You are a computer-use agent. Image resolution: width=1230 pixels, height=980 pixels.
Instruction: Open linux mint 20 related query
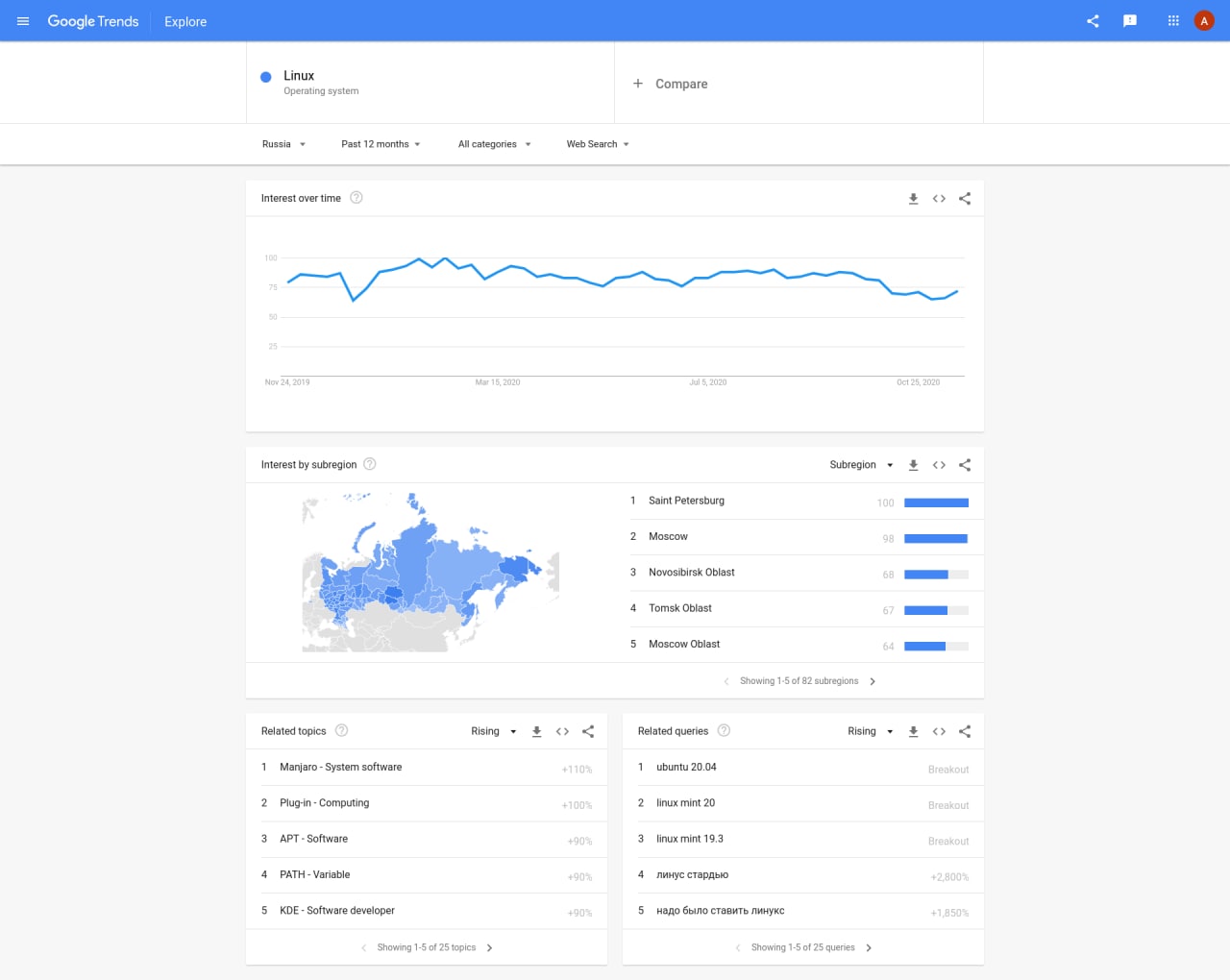(803, 803)
